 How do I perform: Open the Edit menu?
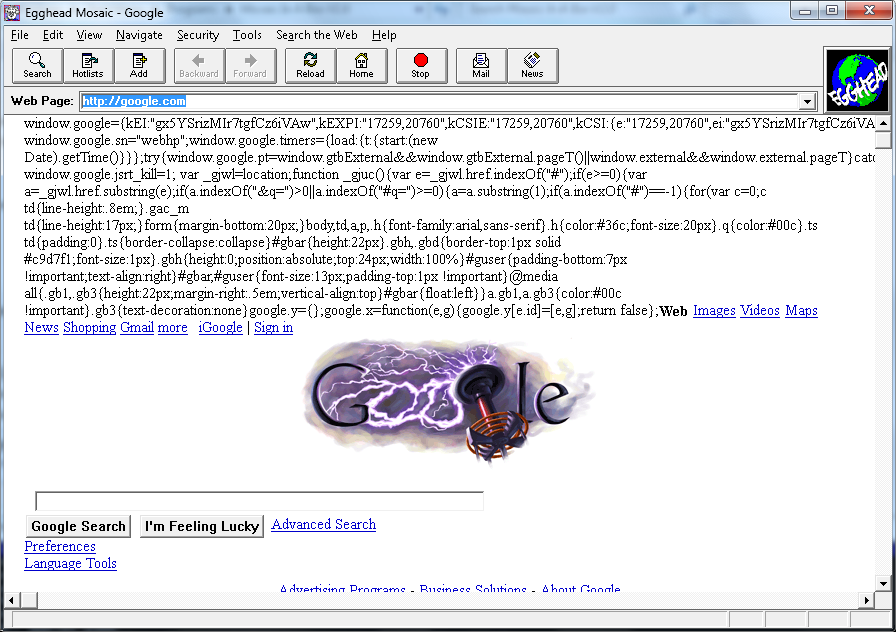(x=53, y=35)
